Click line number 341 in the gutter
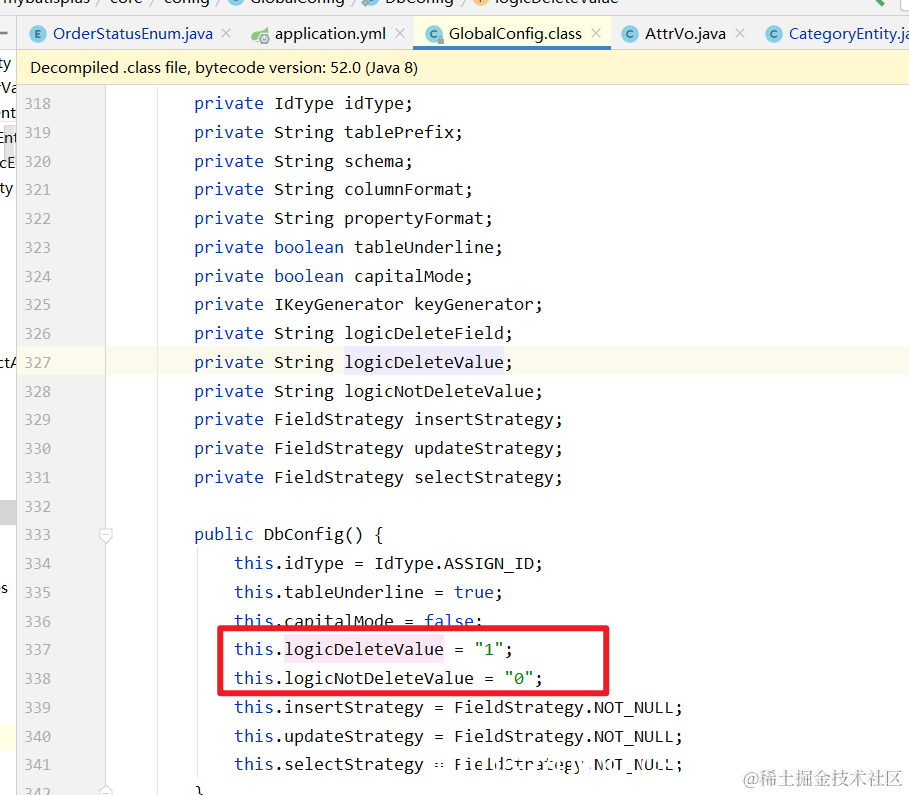Screen dimensions: 909x795 click(38, 764)
